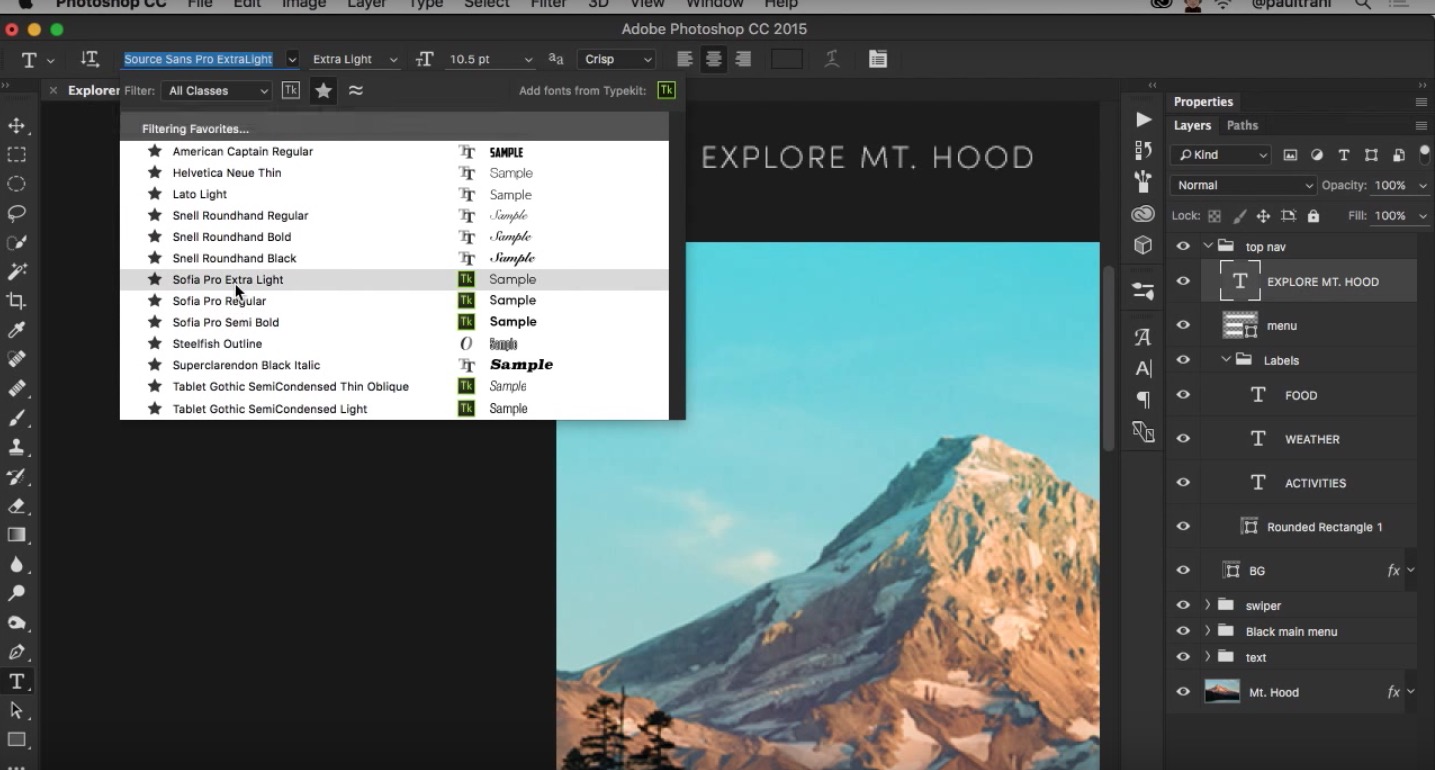The width and height of the screenshot is (1435, 770).
Task: Open the Filter menu
Action: pyautogui.click(x=548, y=5)
